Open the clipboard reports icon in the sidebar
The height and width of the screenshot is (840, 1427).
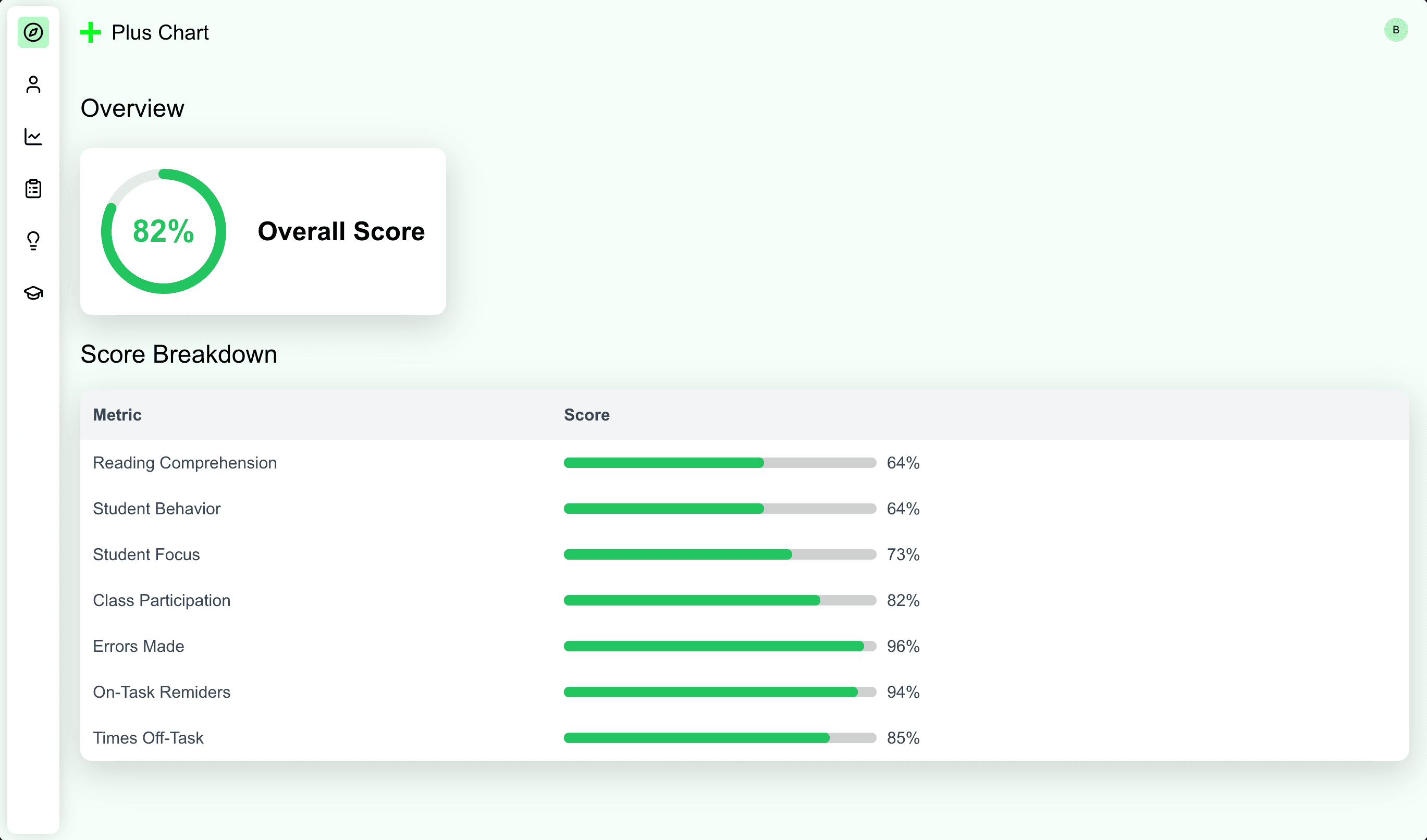[33, 188]
